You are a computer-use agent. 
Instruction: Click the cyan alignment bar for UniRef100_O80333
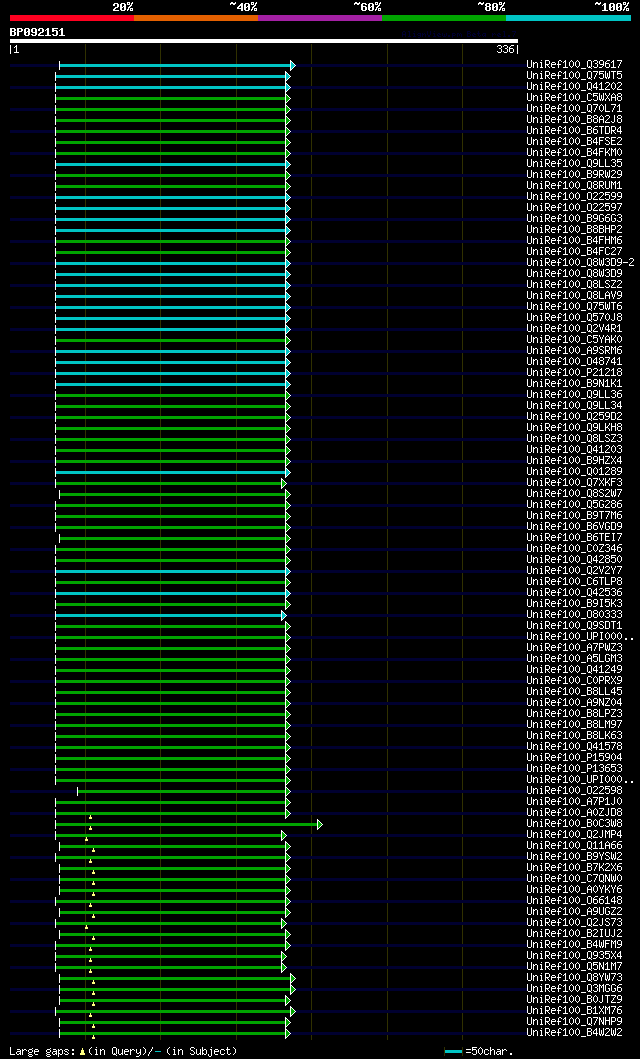pos(168,615)
